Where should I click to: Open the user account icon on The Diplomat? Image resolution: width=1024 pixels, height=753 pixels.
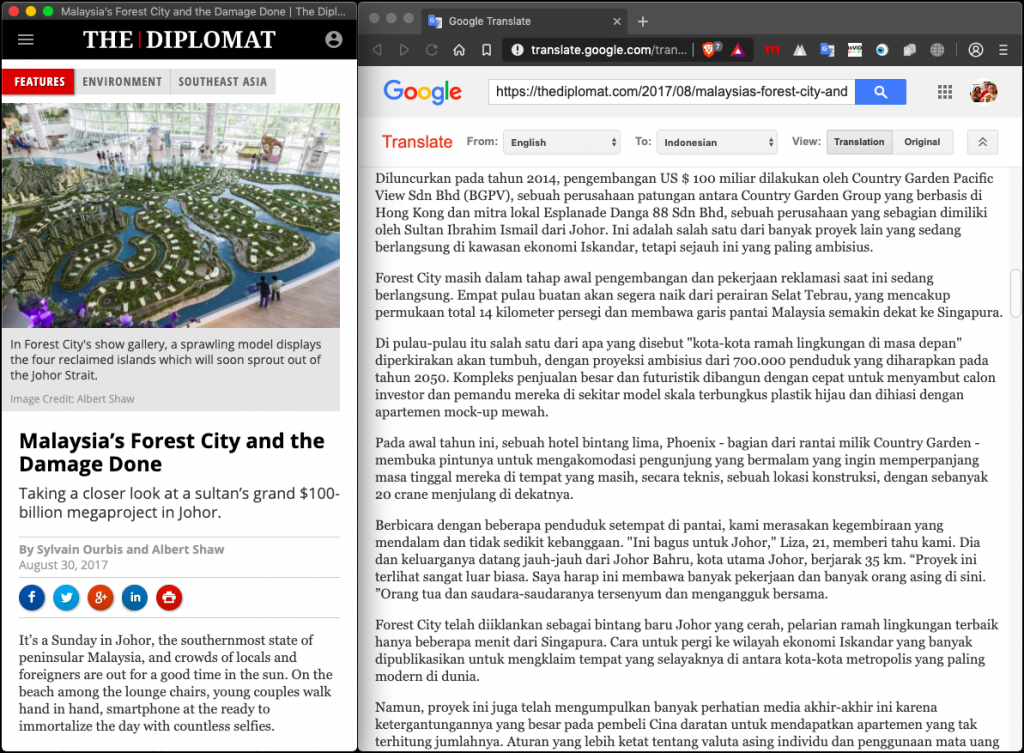pyautogui.click(x=334, y=40)
